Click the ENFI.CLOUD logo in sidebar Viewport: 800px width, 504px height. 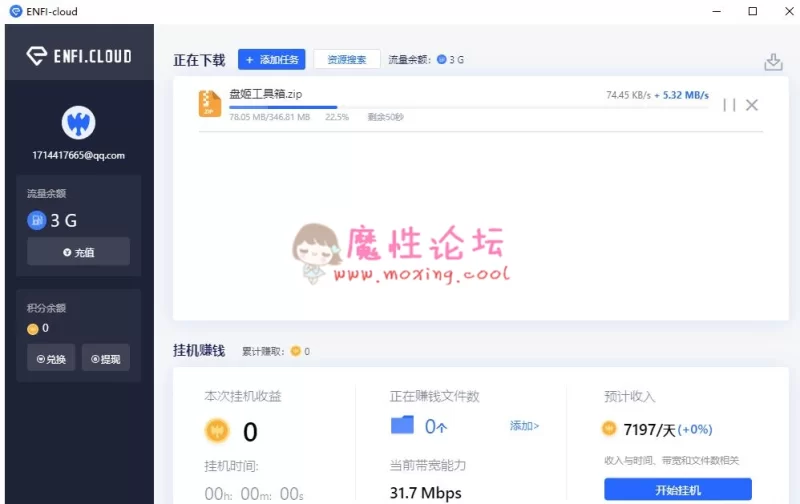click(x=79, y=56)
